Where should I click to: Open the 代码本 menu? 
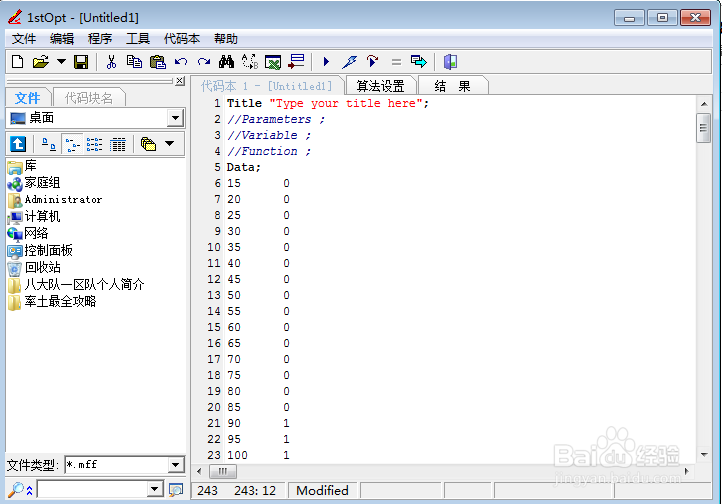click(182, 39)
